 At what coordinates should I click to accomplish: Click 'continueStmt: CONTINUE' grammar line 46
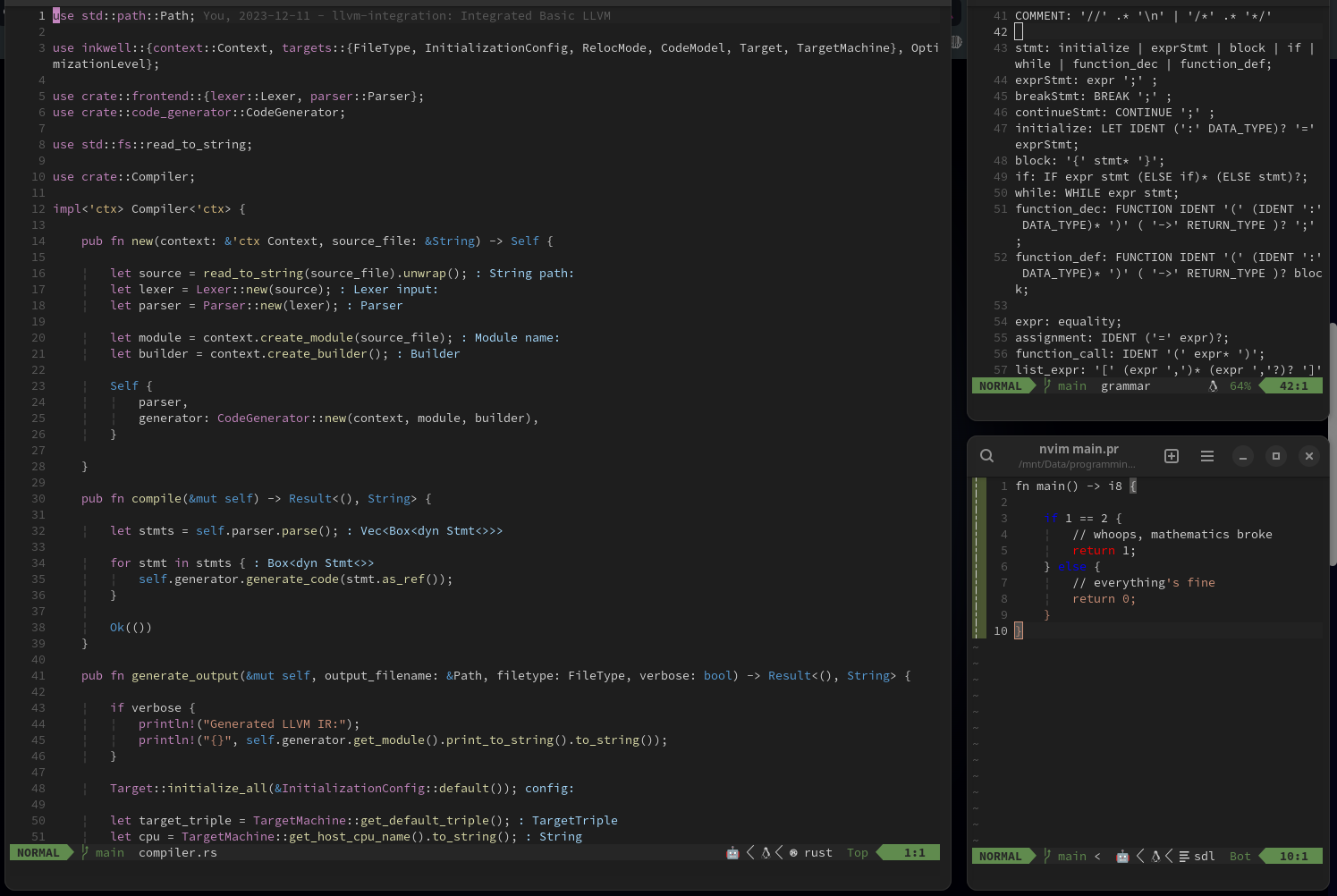coord(1094,113)
